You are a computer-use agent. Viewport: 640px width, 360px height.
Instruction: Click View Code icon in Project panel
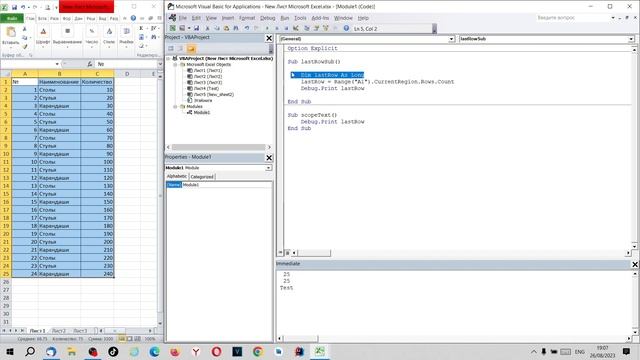[x=171, y=49]
